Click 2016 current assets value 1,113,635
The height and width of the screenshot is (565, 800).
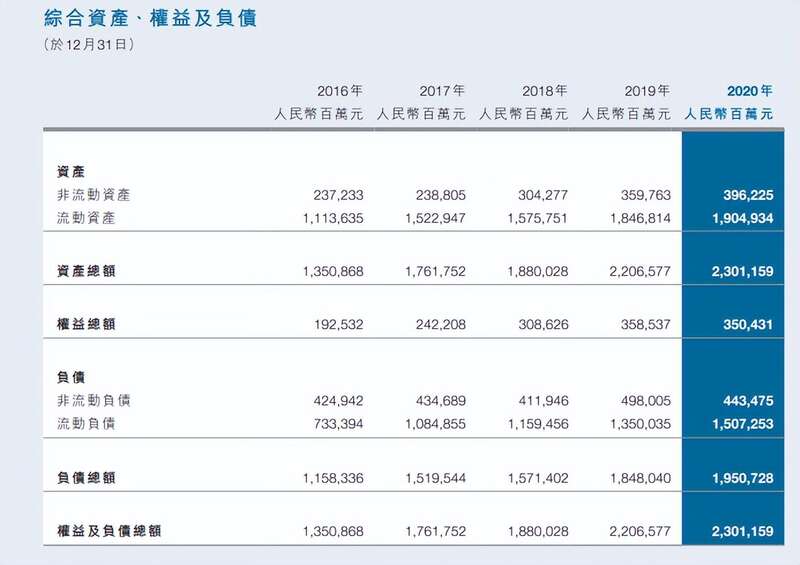(x=333, y=218)
